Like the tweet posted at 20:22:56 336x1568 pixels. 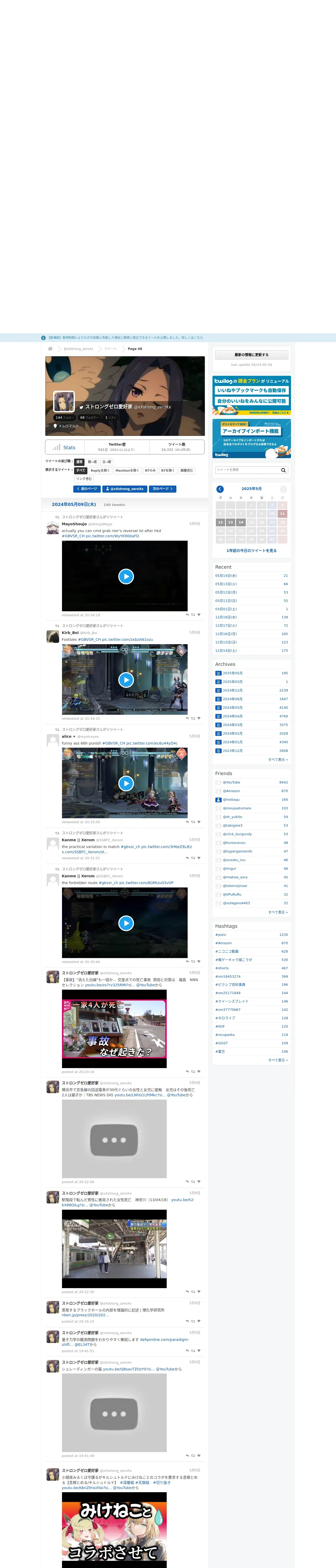[199, 1181]
